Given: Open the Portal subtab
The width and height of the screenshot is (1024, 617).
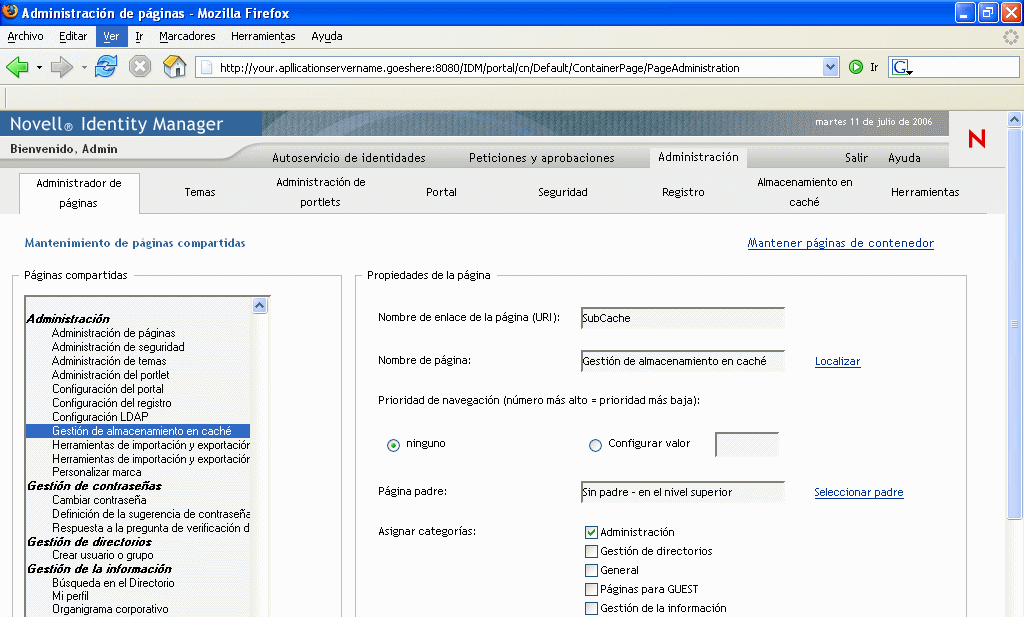Looking at the screenshot, I should coord(441,193).
